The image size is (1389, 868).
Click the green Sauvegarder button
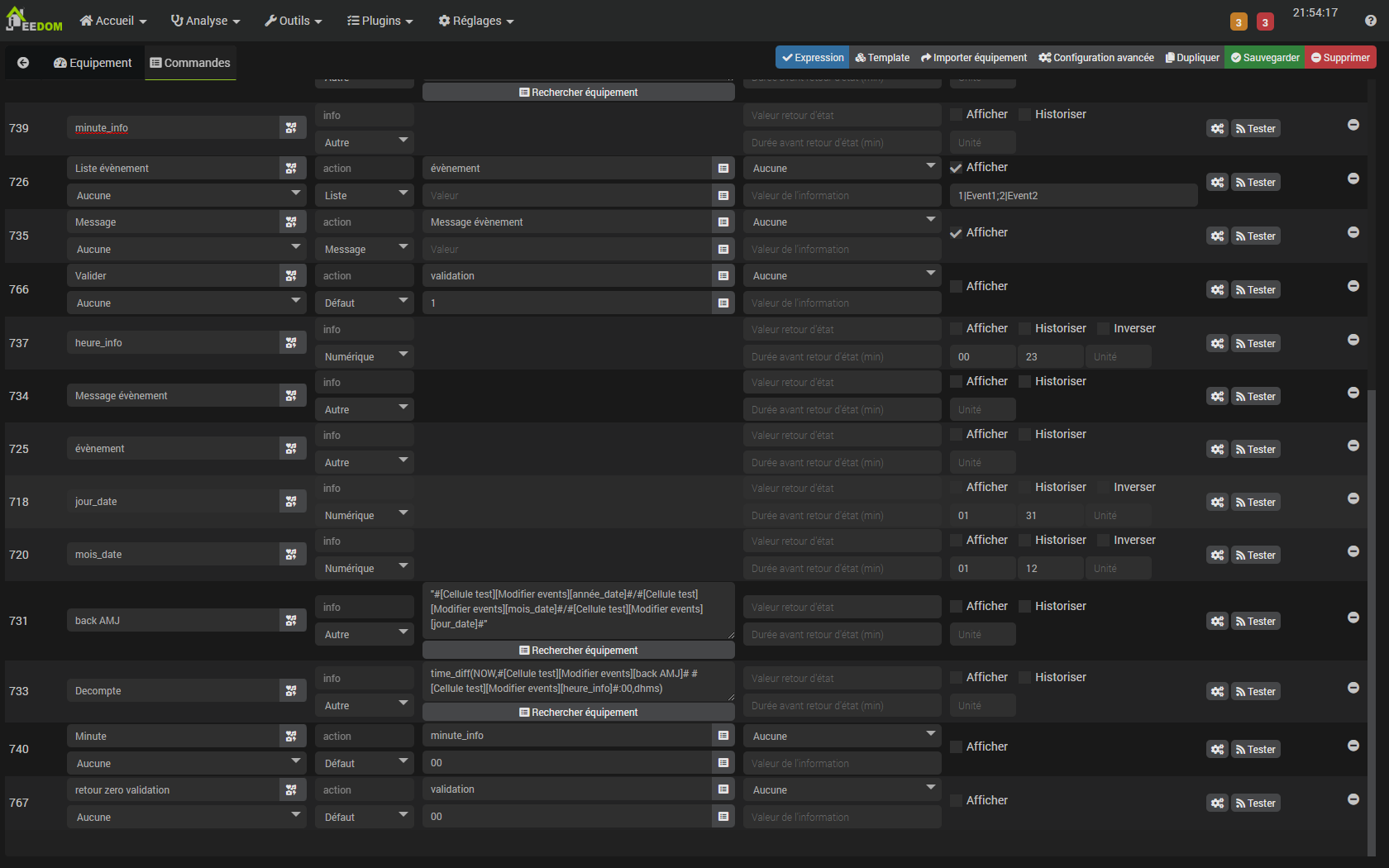(x=1264, y=58)
